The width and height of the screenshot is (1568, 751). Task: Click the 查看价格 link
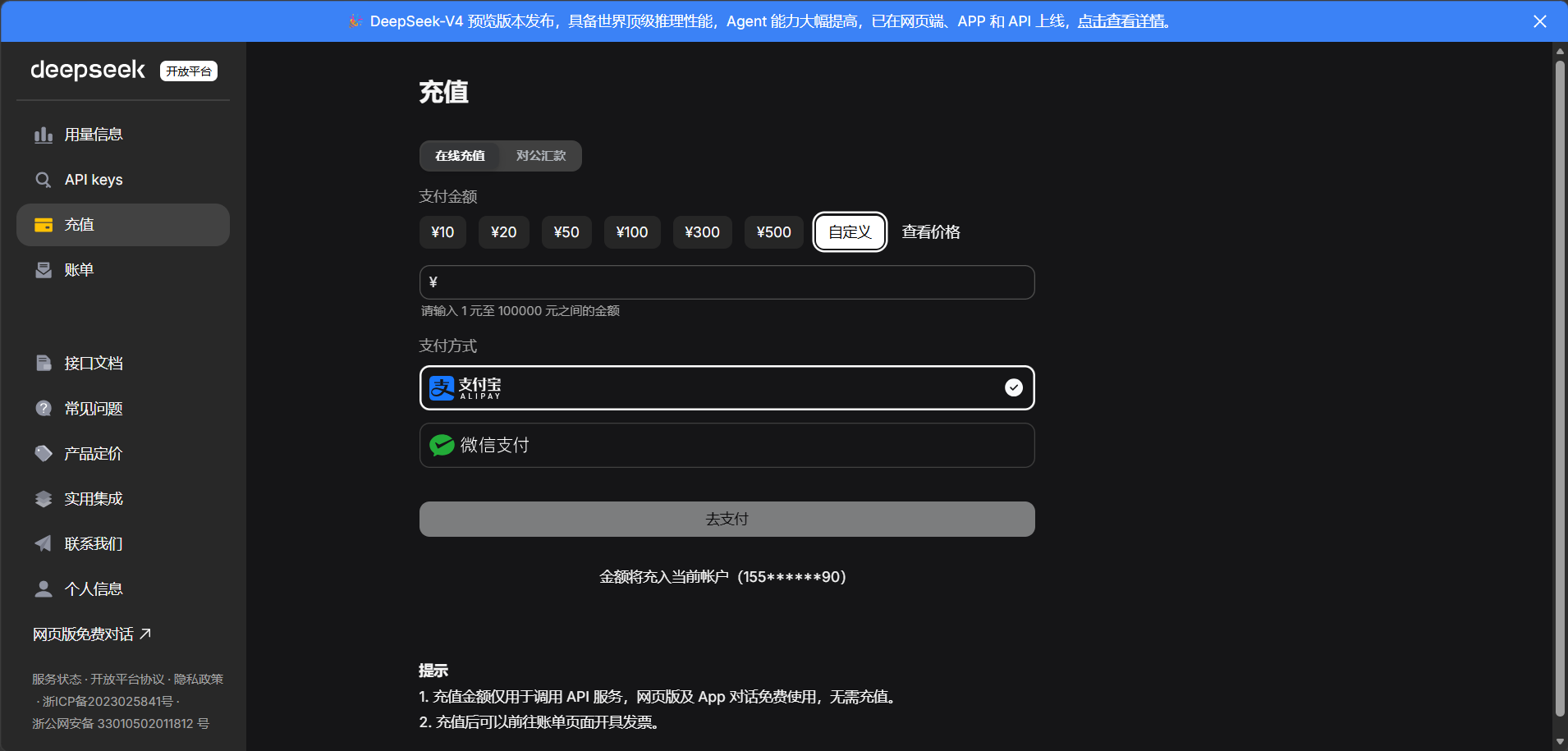(x=931, y=232)
